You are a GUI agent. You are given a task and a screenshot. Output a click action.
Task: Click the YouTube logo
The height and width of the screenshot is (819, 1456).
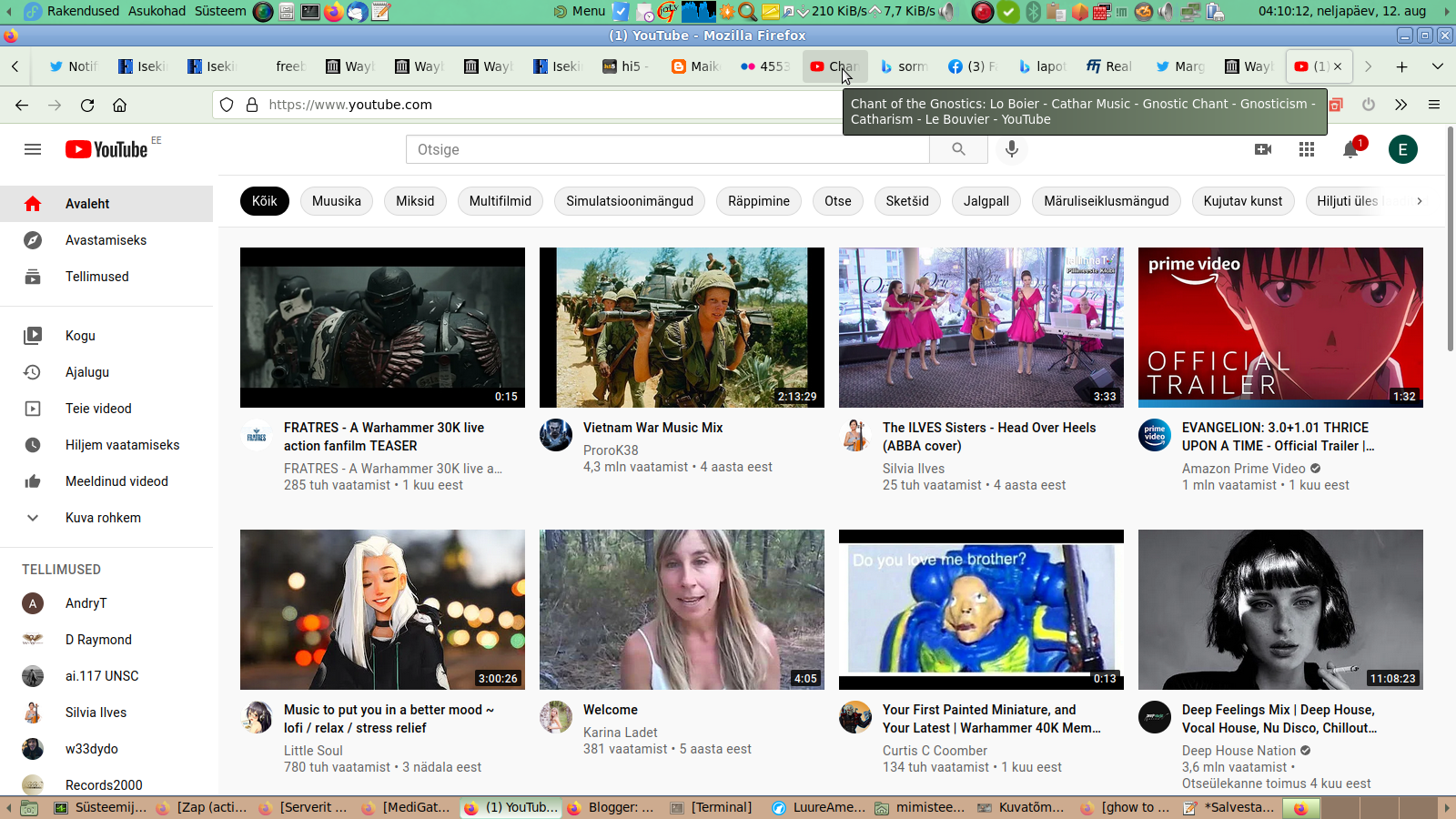pos(106,149)
